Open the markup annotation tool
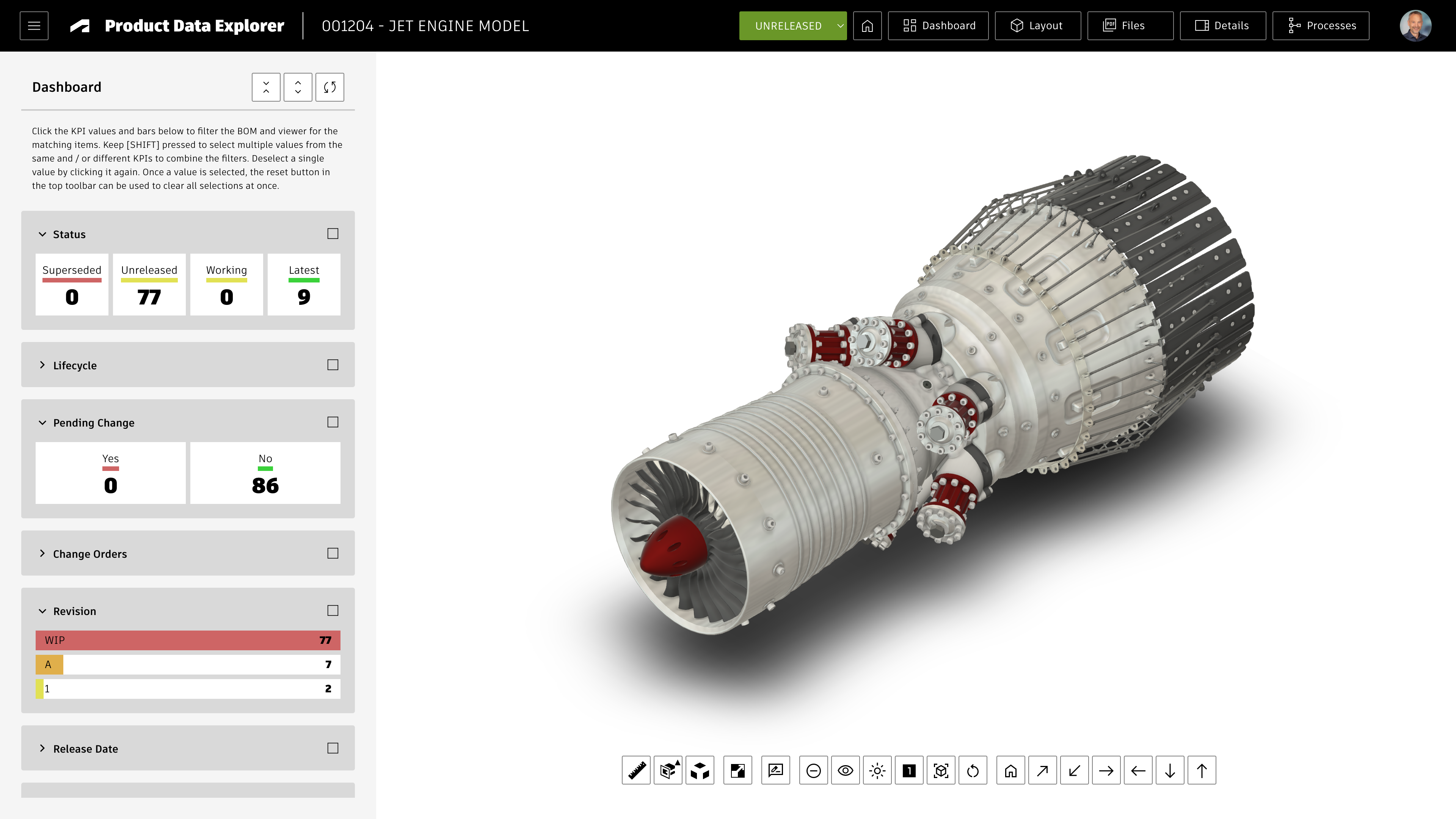 coord(775,770)
